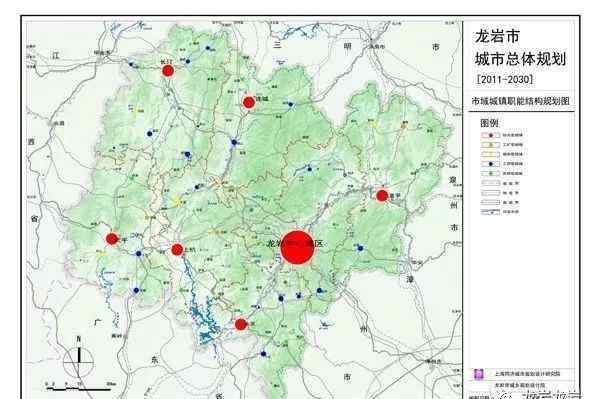Select the 城市总体规划 heading
Image resolution: width=601 pixels, height=399 pixels.
520,59
